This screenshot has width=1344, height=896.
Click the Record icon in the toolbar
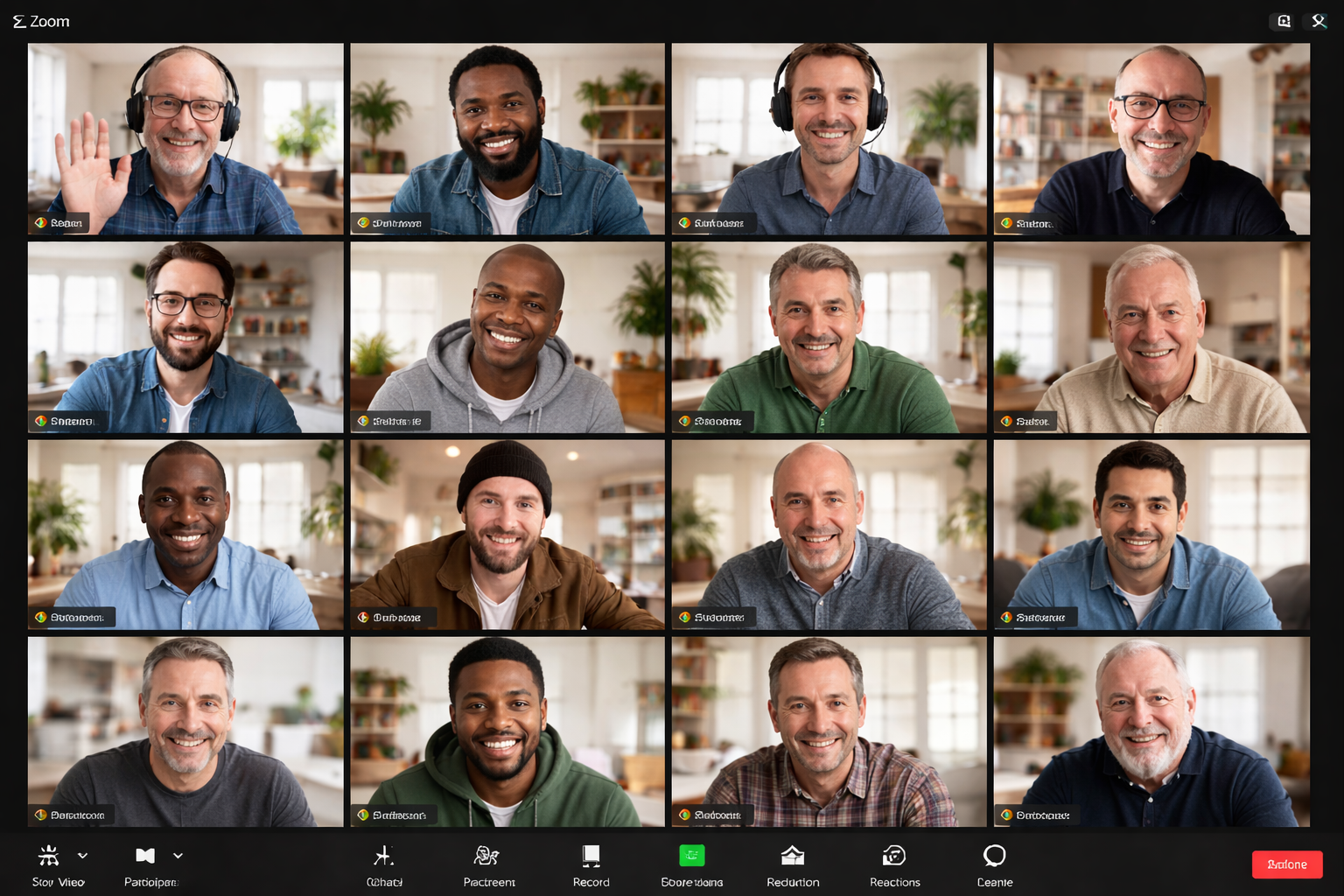point(591,856)
